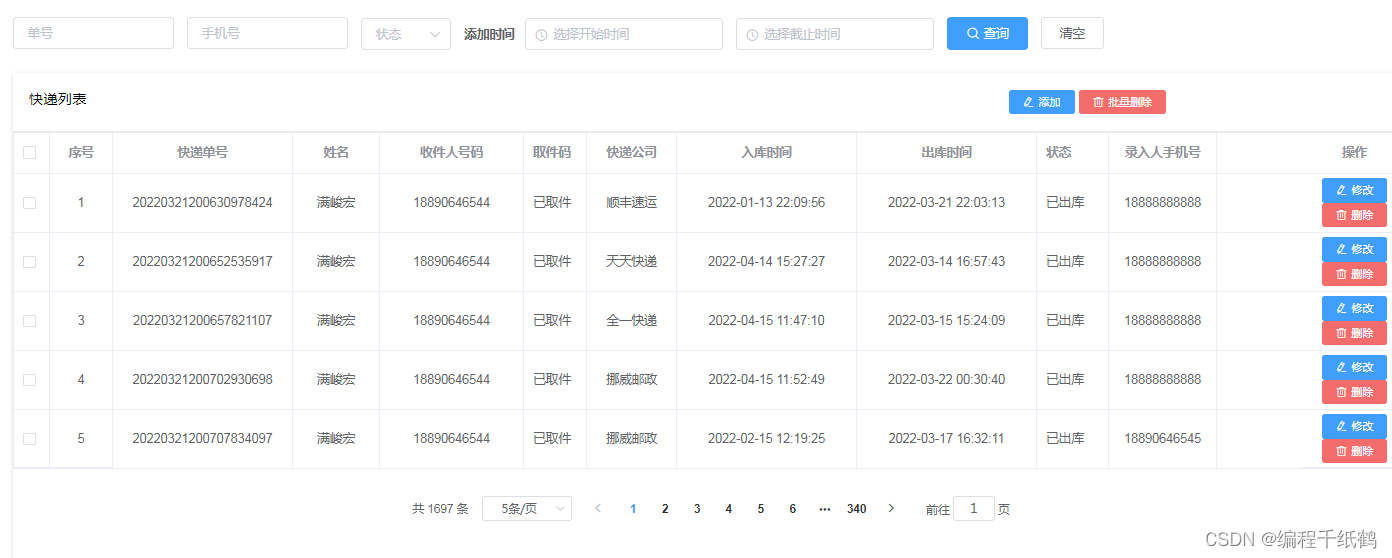Go to last page 340
The height and width of the screenshot is (558, 1392).
tap(857, 509)
